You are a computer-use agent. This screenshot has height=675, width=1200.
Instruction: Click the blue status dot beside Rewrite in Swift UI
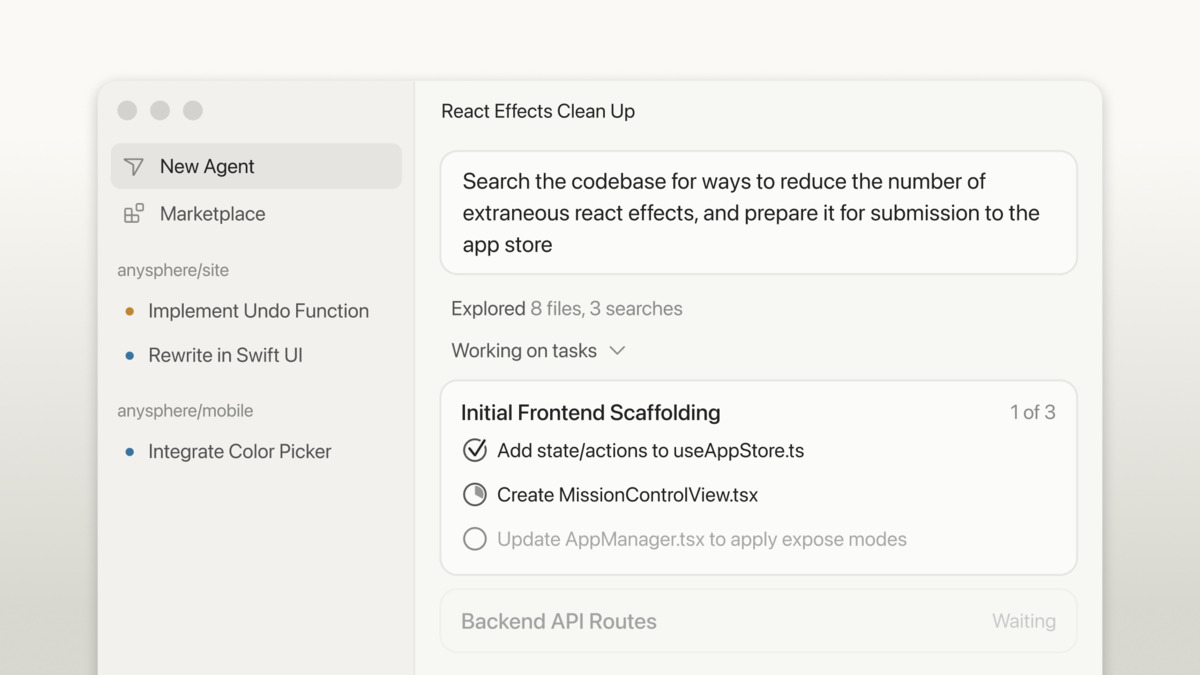click(x=128, y=355)
